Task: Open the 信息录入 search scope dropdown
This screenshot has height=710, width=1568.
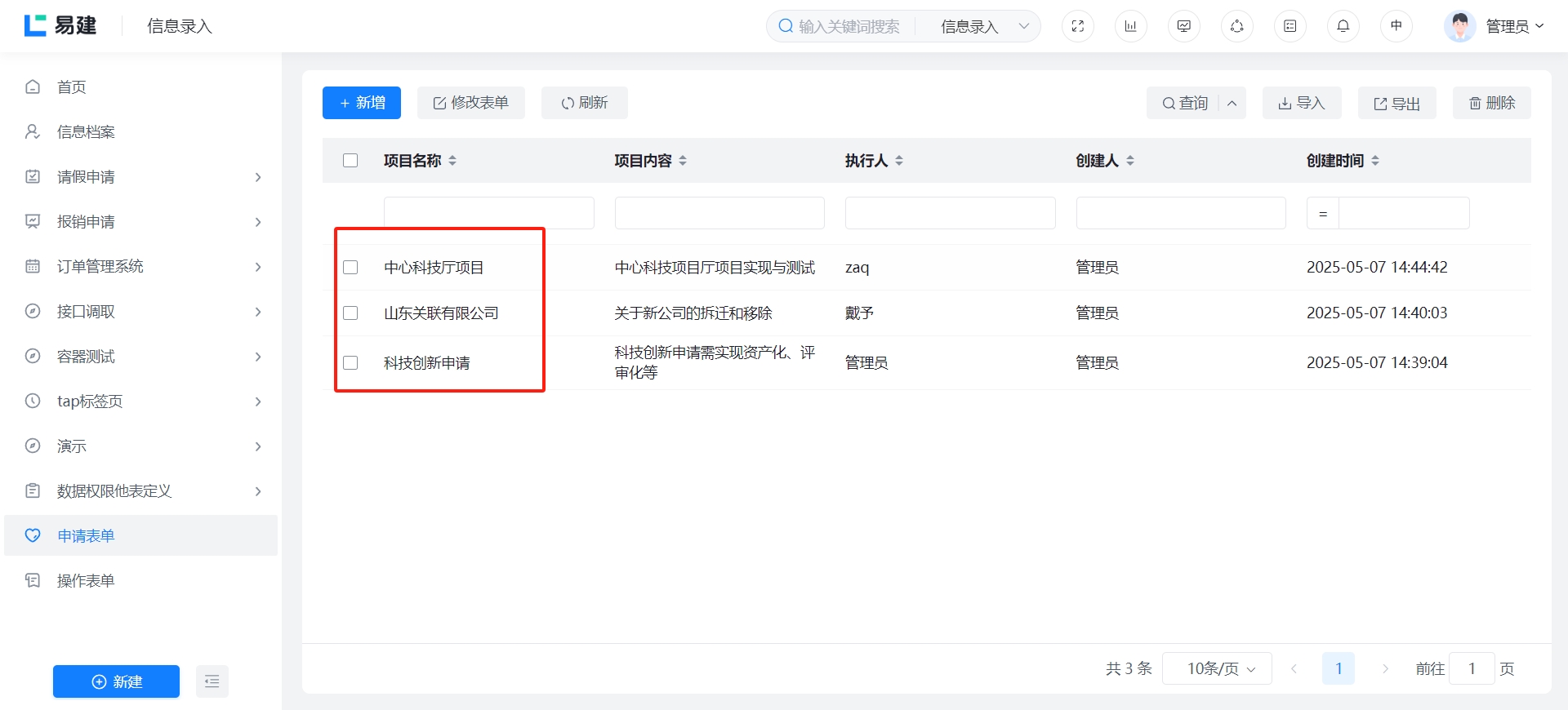Action: pos(983,26)
